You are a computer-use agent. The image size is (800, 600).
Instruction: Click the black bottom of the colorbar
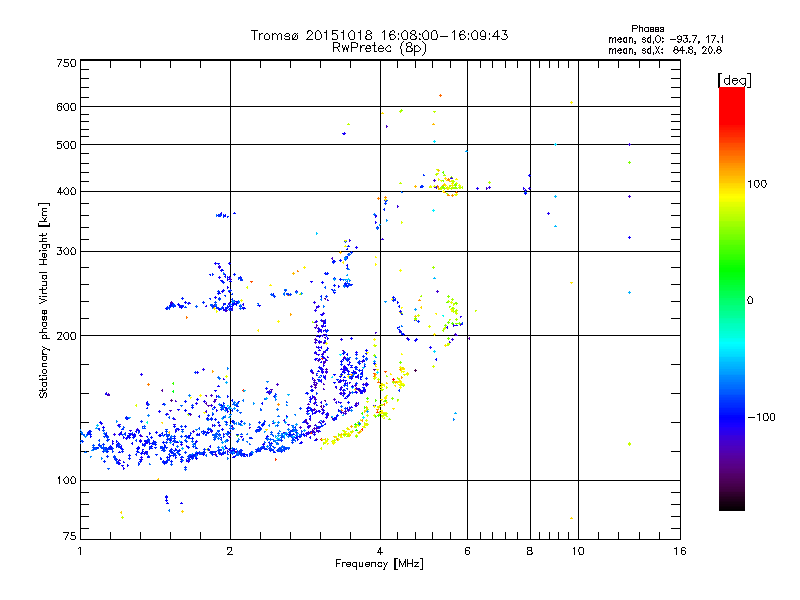(732, 503)
